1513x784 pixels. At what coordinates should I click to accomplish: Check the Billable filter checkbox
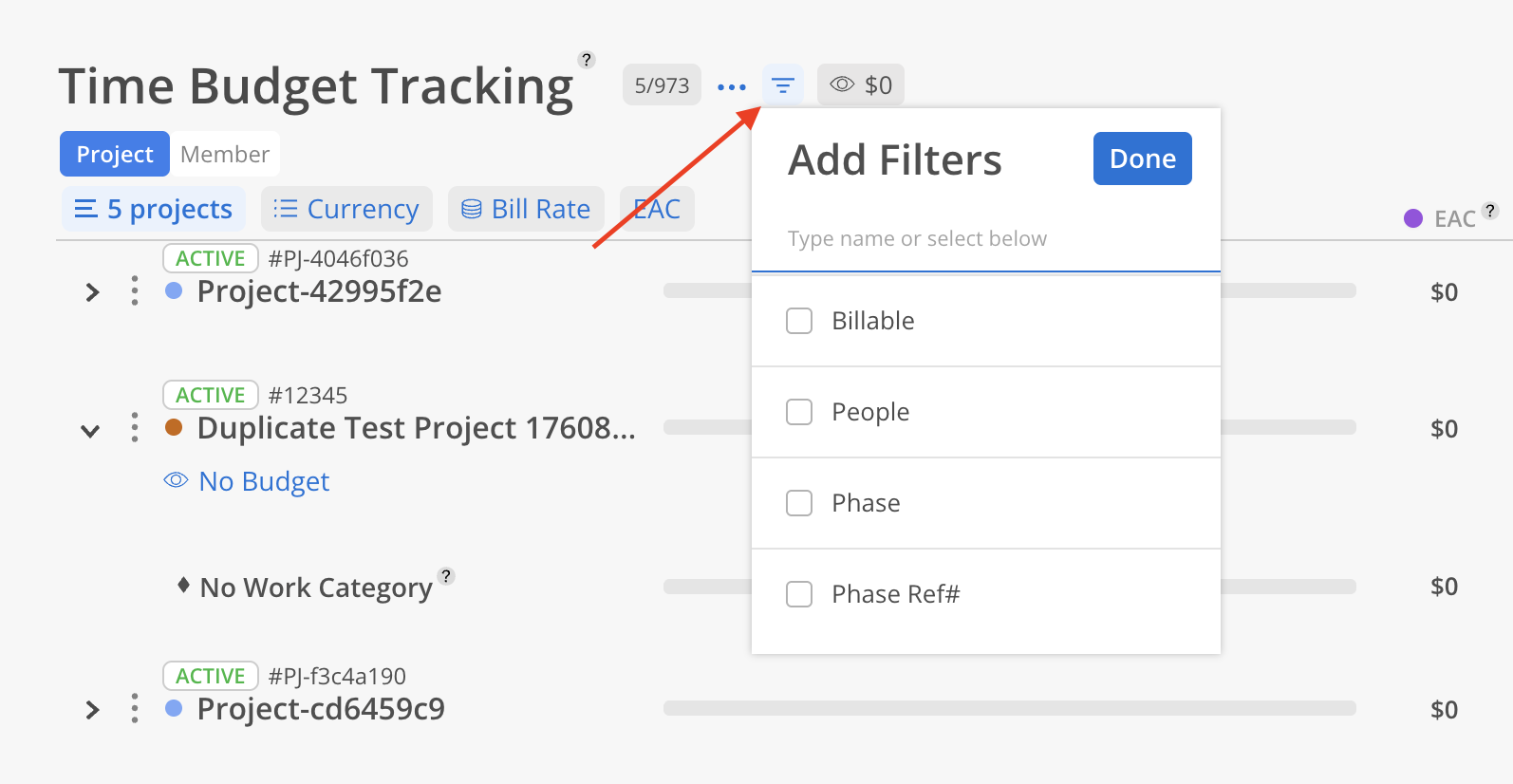pos(799,321)
